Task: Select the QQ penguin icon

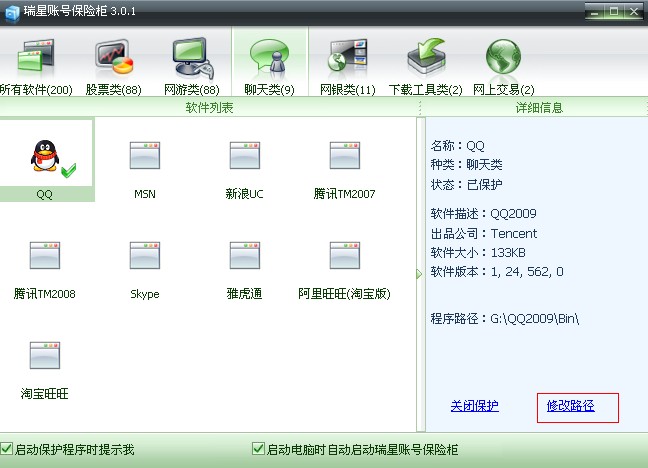Action: pyautogui.click(x=45, y=156)
